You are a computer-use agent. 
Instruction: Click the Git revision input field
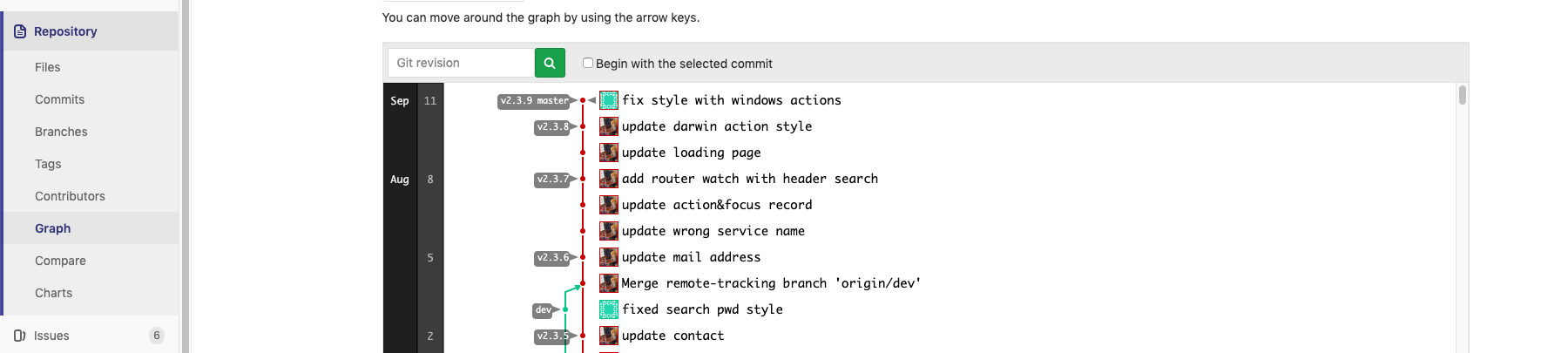461,63
